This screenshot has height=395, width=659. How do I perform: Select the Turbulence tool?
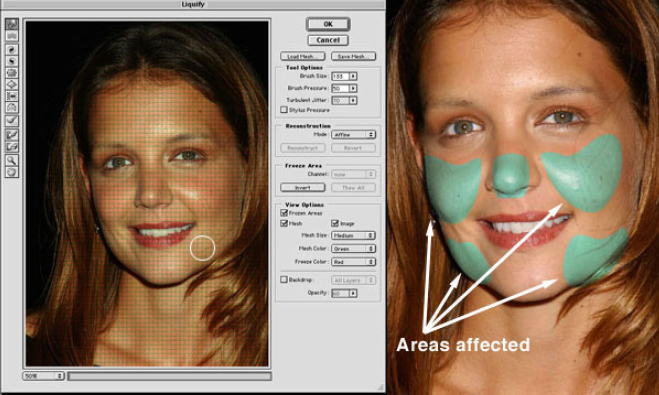click(x=12, y=36)
